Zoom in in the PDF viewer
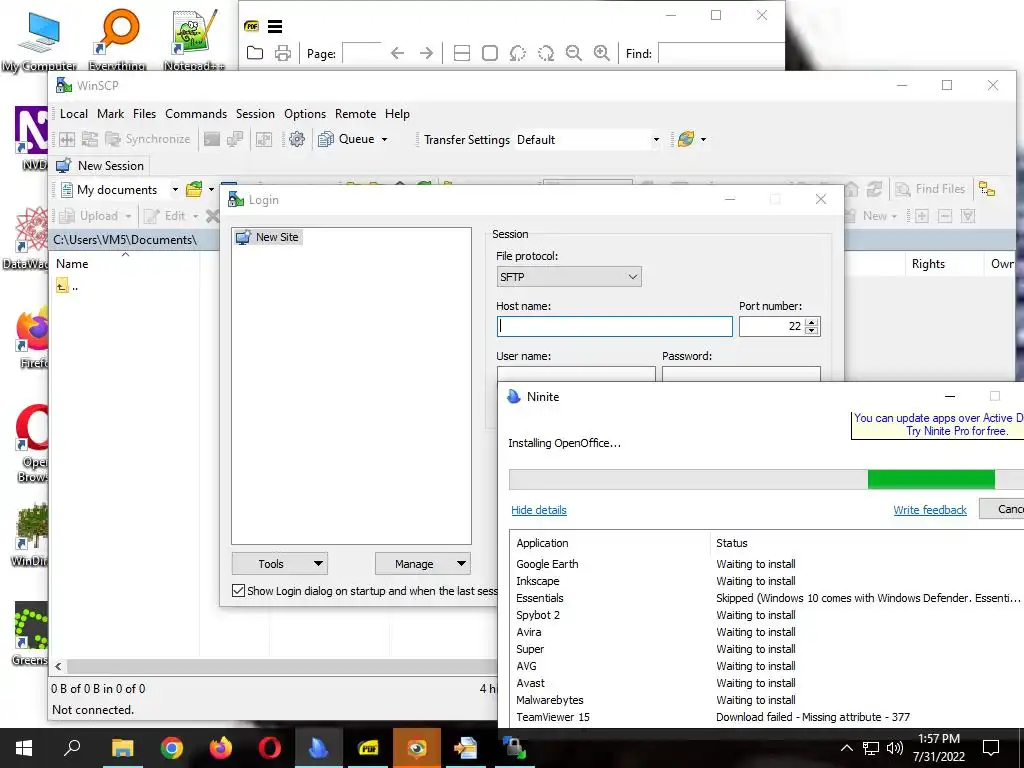Screen dimensions: 1024x768 (x=601, y=53)
